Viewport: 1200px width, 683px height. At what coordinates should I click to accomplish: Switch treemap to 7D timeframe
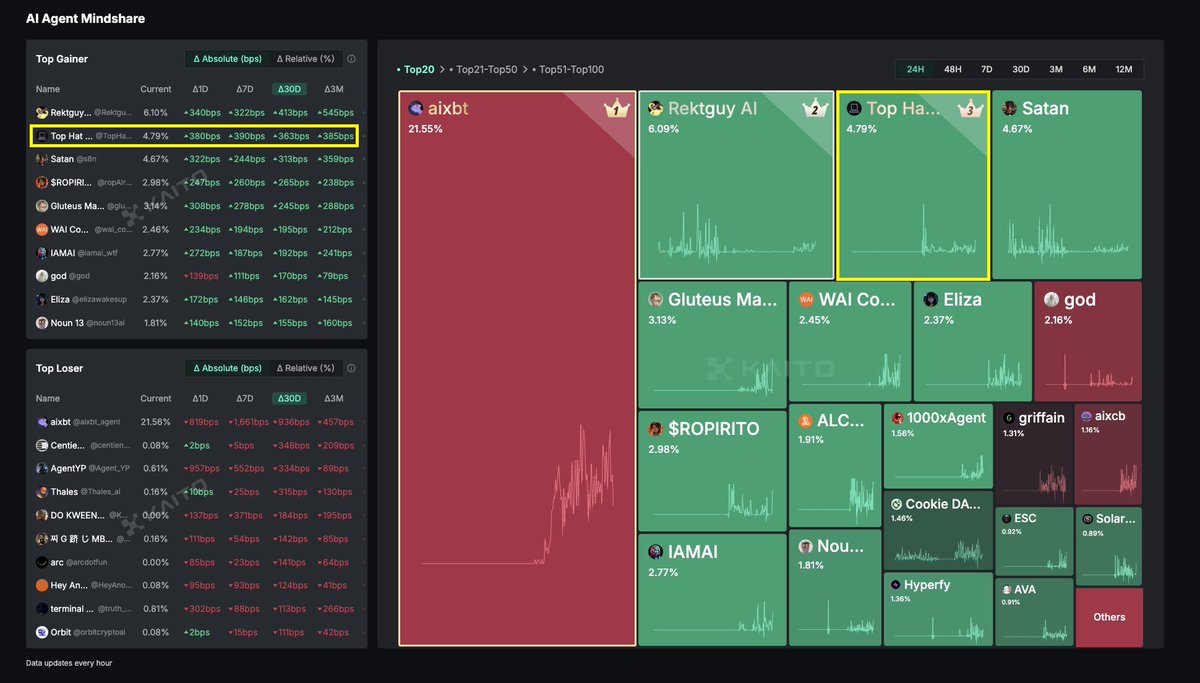click(x=986, y=69)
